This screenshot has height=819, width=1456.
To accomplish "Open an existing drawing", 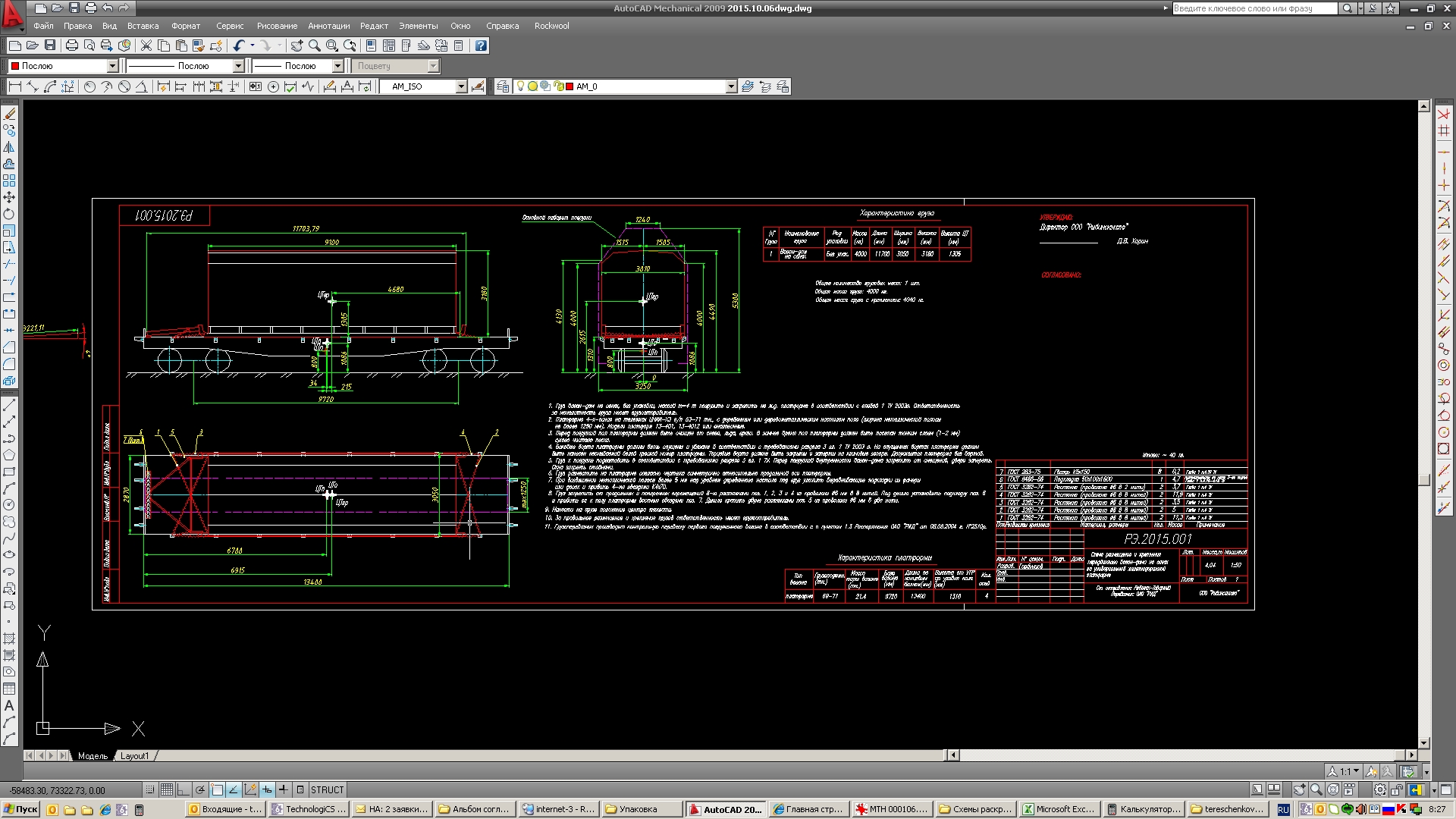I will point(32,45).
